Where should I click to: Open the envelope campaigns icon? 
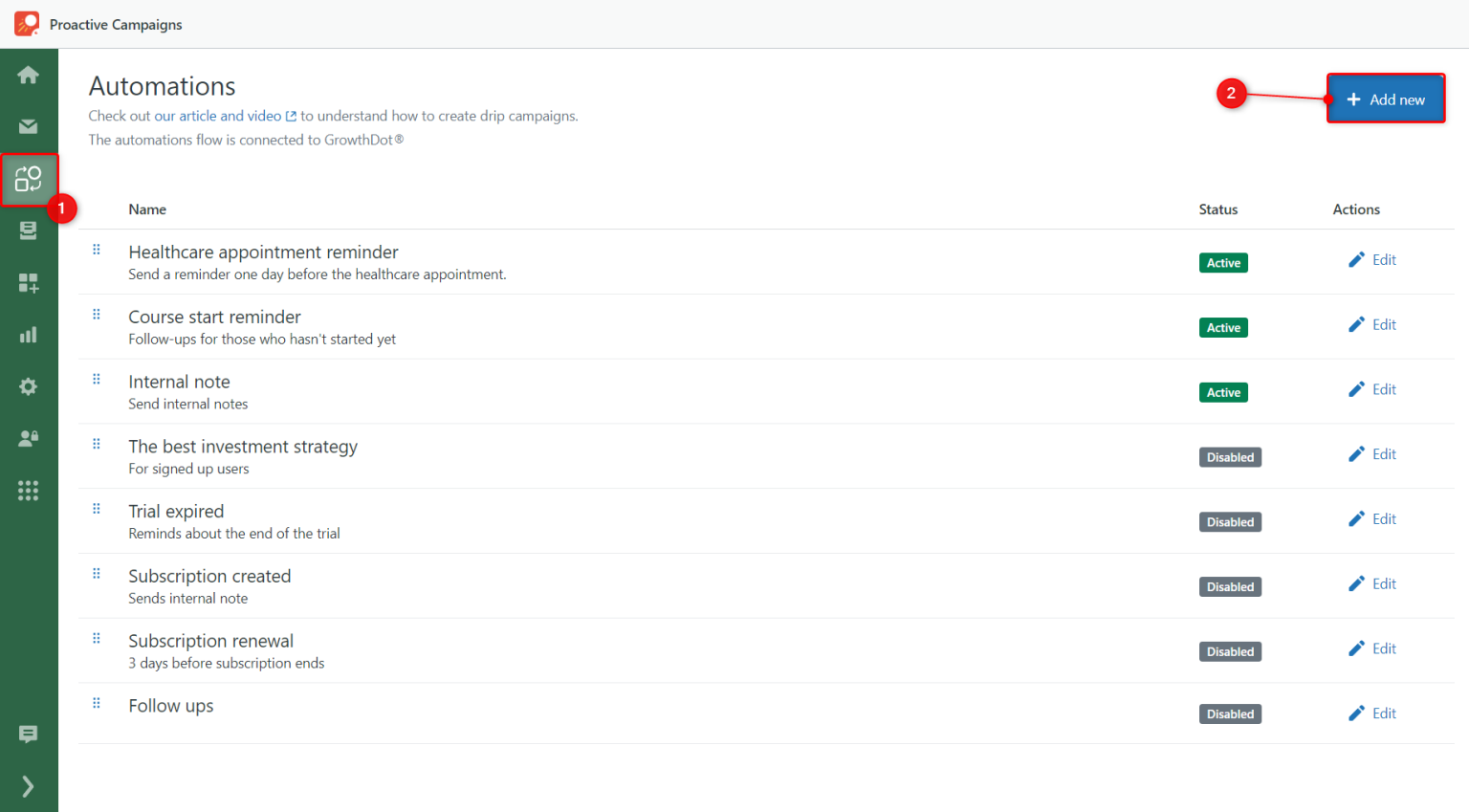pos(29,126)
